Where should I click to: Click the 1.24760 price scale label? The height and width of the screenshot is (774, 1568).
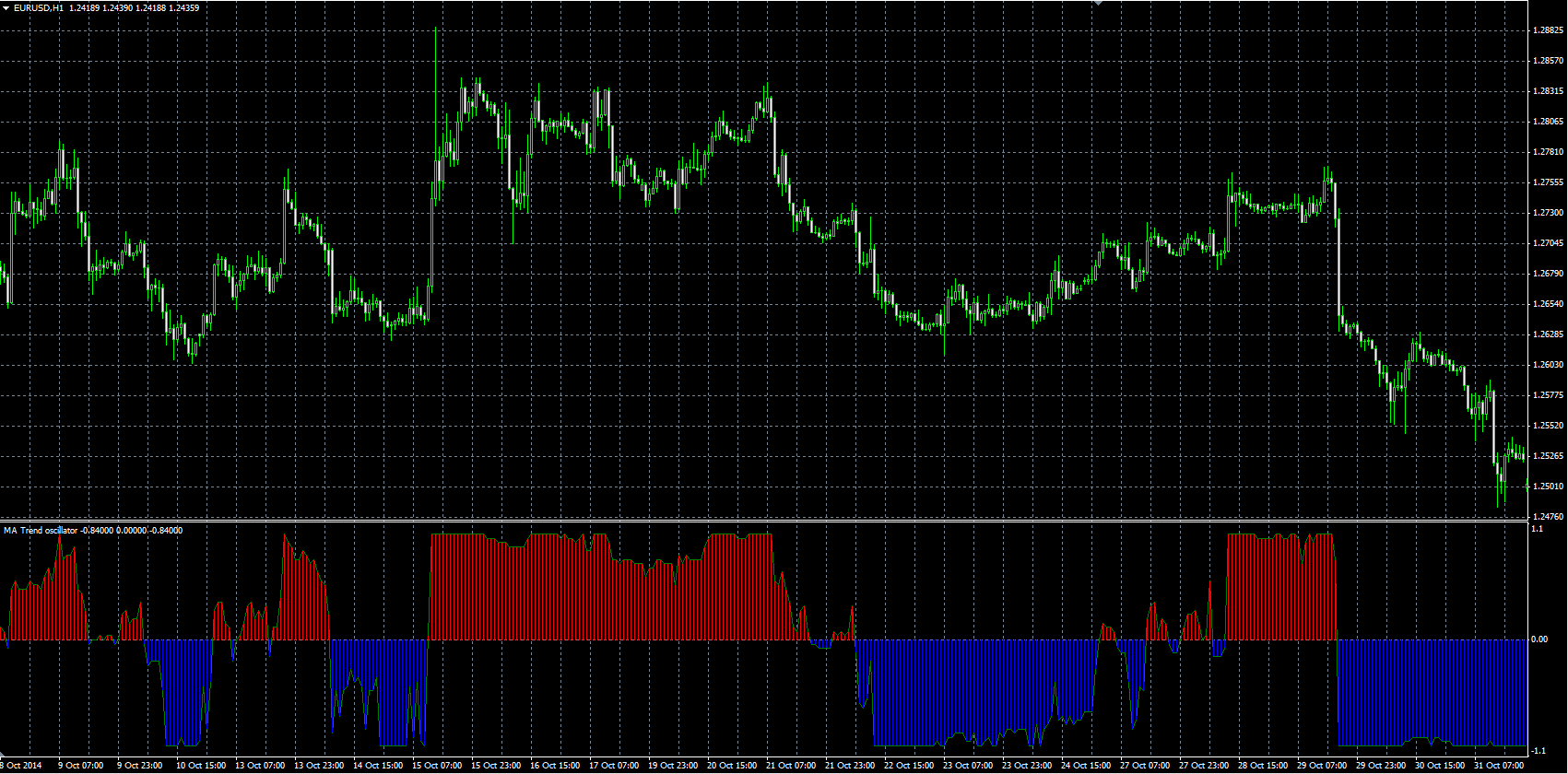(1549, 517)
